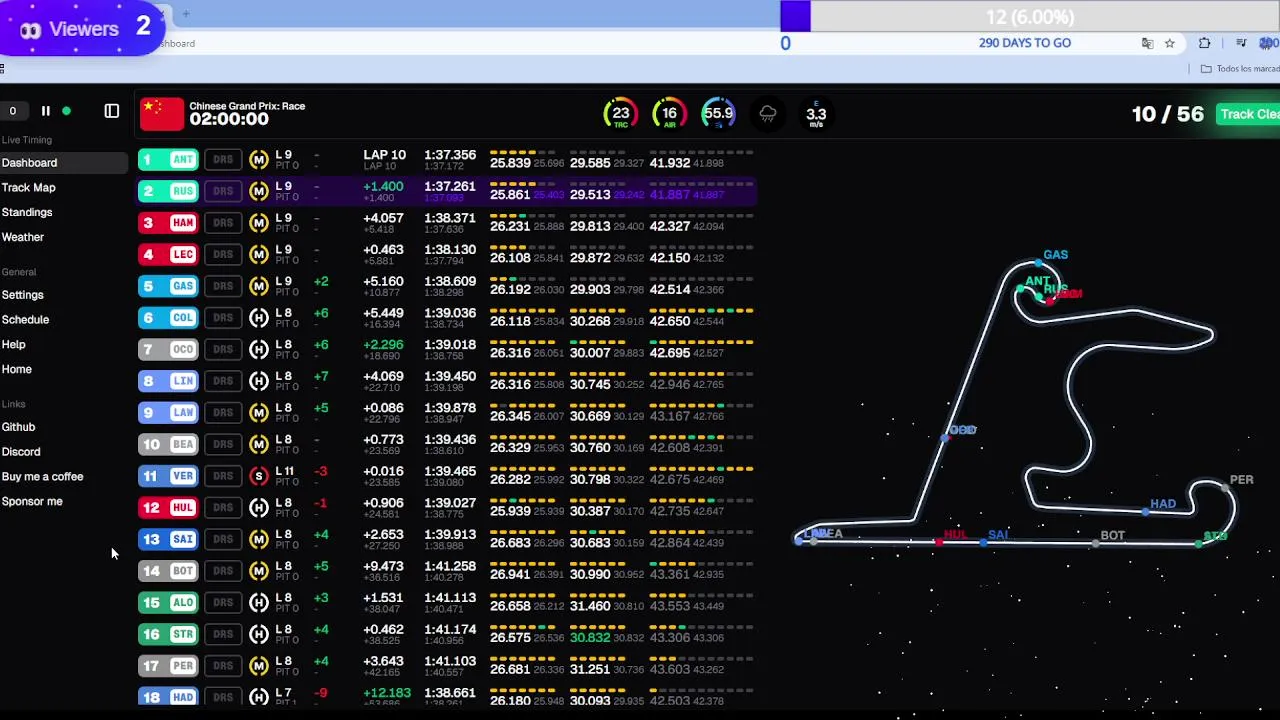Open the Standings page
The height and width of the screenshot is (720, 1280).
click(x=27, y=212)
